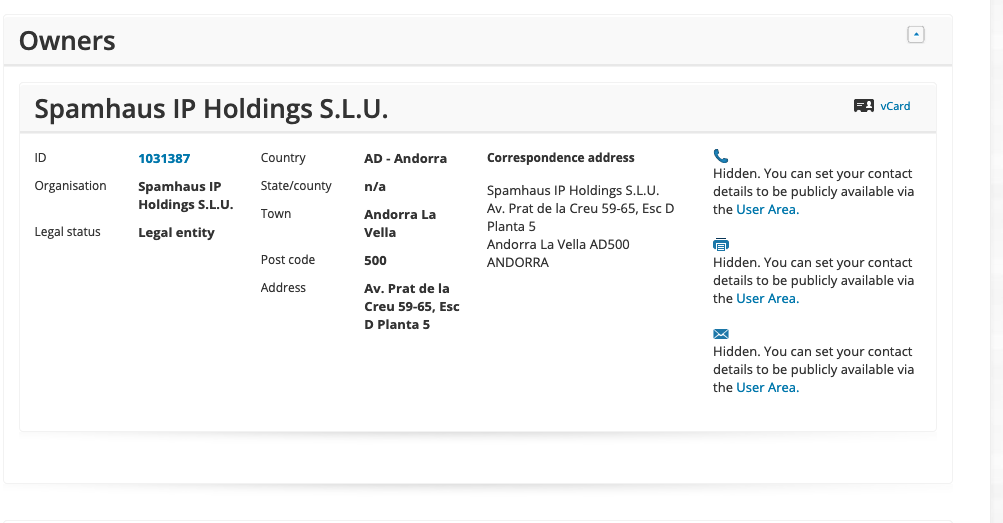1003x523 pixels.
Task: Download the vCard link
Action: tap(895, 106)
